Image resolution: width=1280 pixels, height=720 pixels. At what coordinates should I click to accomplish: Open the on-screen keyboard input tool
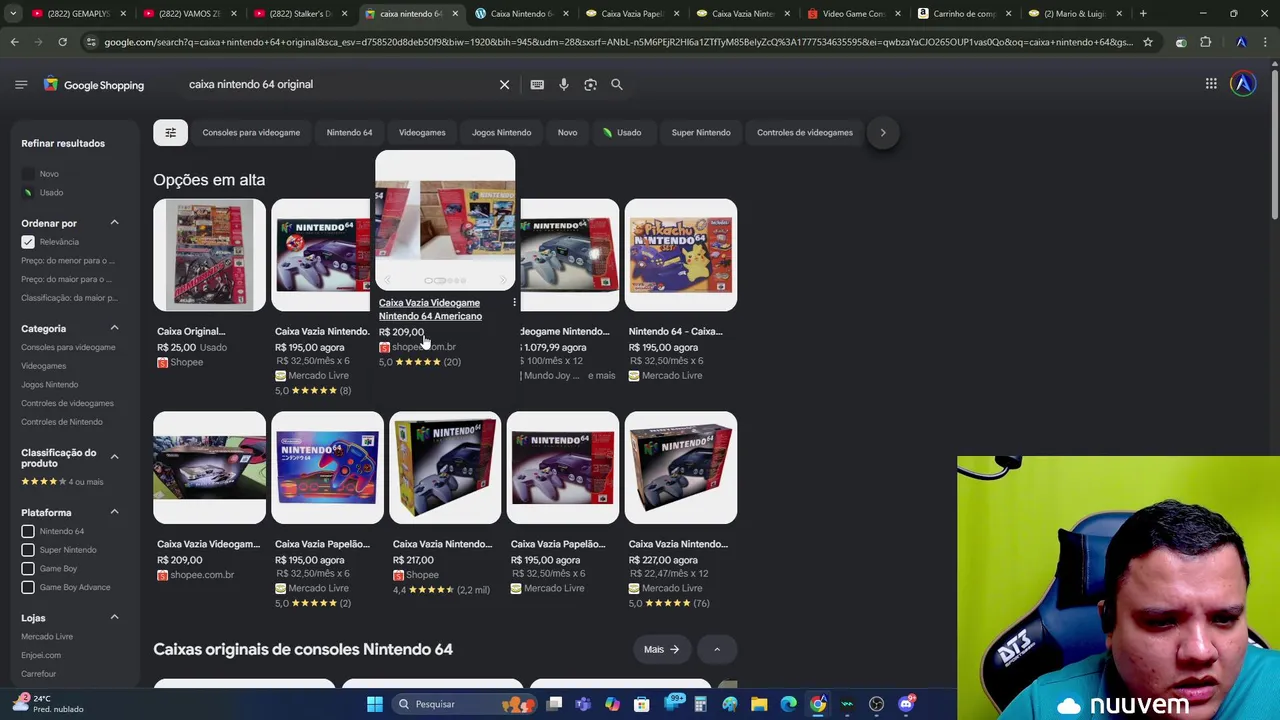tap(537, 85)
